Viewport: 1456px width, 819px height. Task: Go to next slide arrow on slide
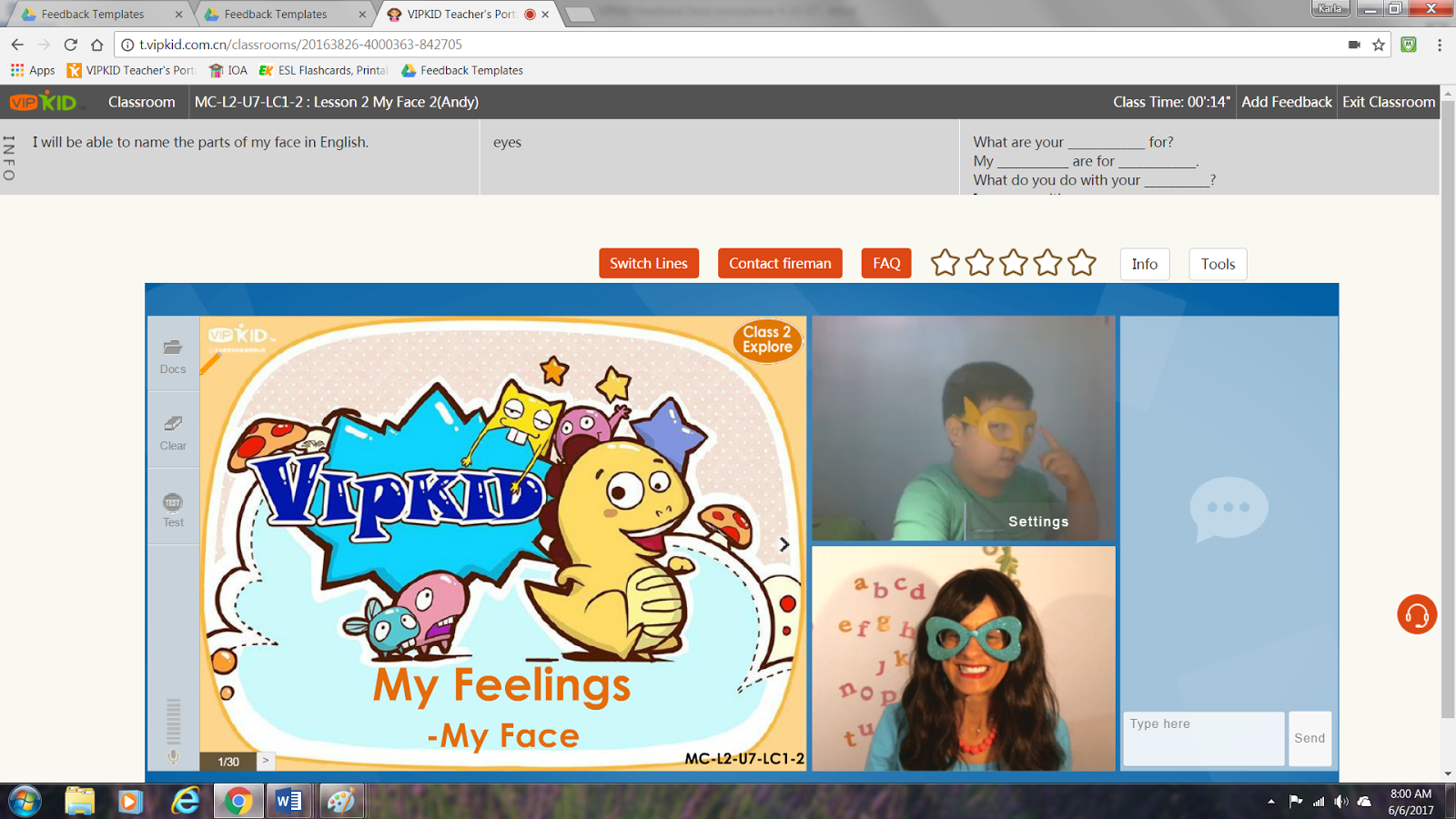[x=784, y=544]
